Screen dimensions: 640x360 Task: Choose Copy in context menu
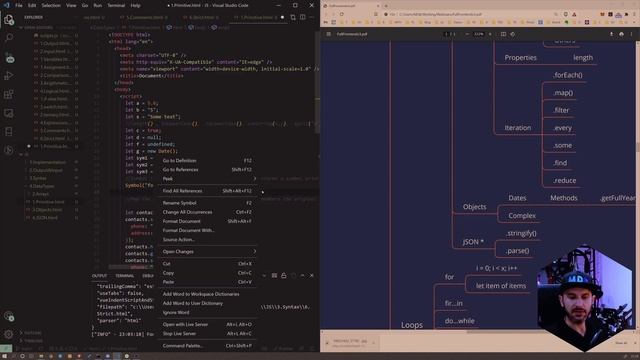pos(207,273)
